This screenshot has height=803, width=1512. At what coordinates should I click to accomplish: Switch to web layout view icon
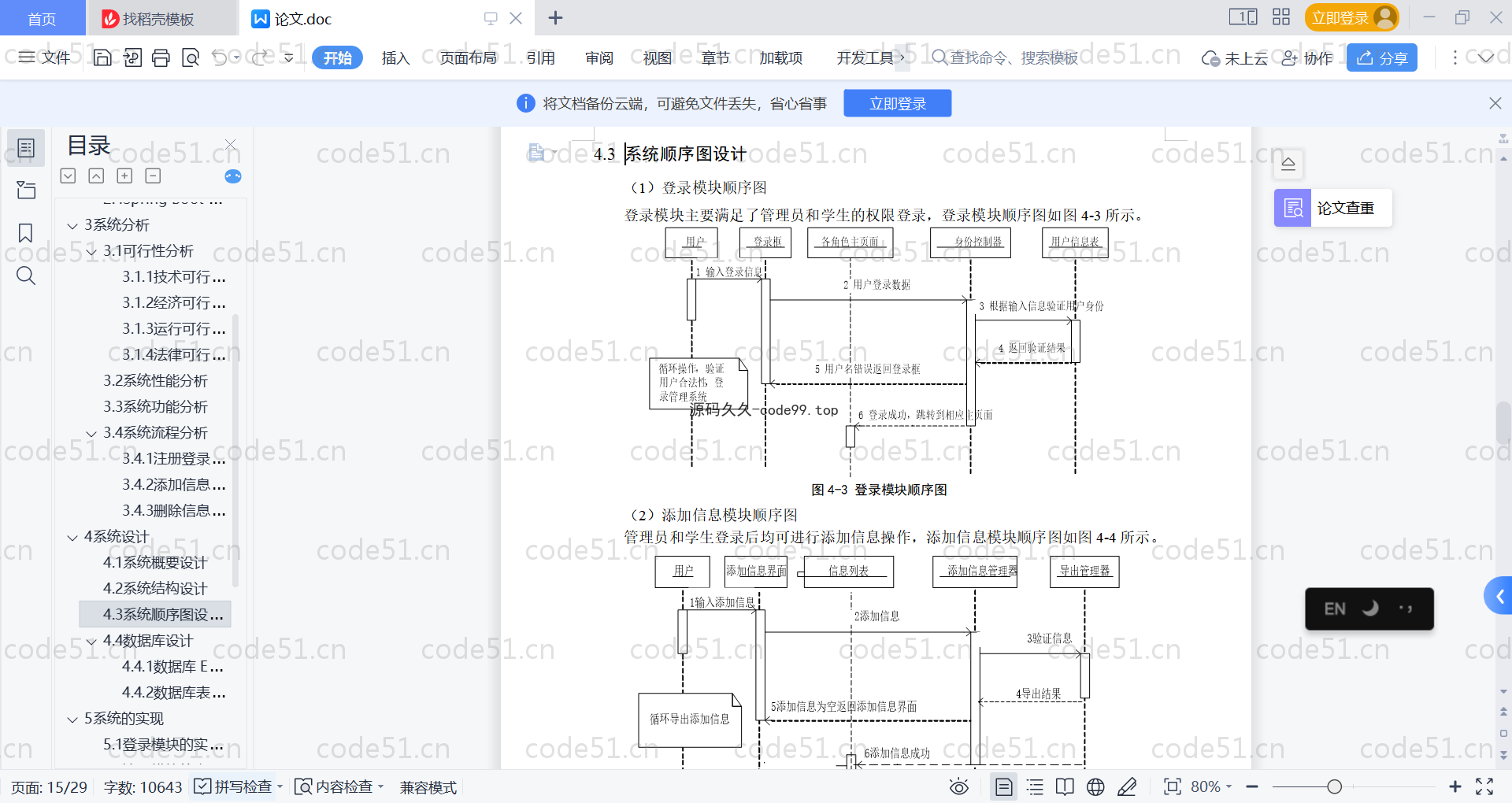click(x=1095, y=786)
